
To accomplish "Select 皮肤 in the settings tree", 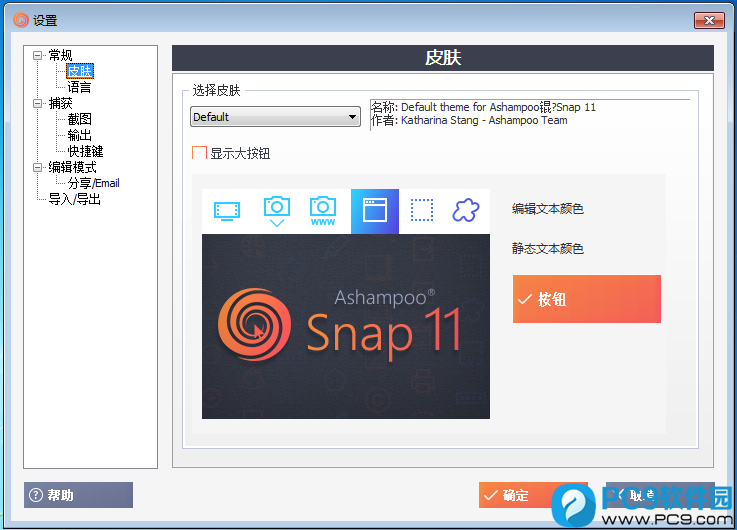I will pyautogui.click(x=80, y=71).
